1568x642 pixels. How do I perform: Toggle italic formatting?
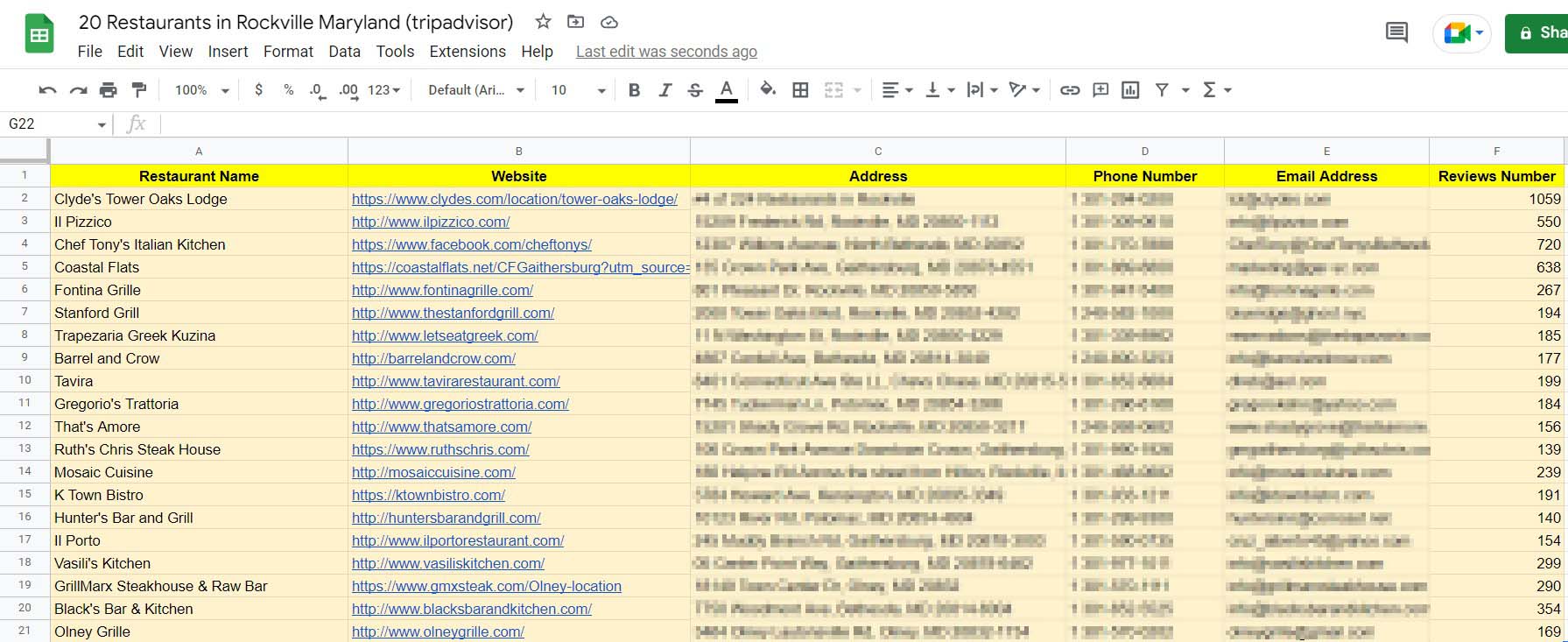coord(664,89)
